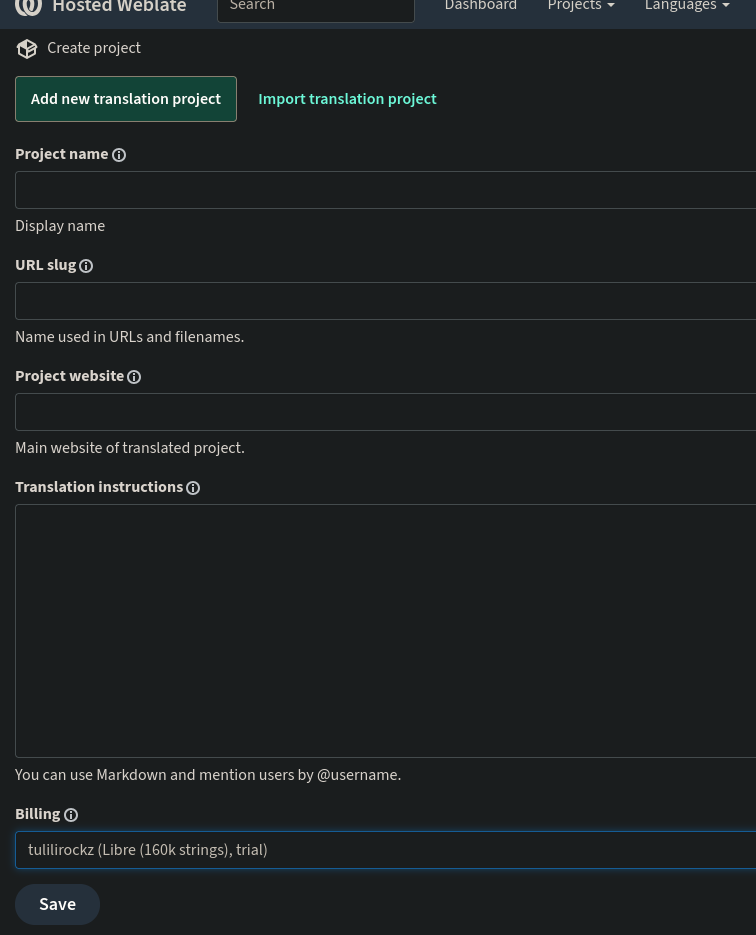This screenshot has width=756, height=935.
Task: Expand the Languages dropdown menu
Action: pos(686,7)
